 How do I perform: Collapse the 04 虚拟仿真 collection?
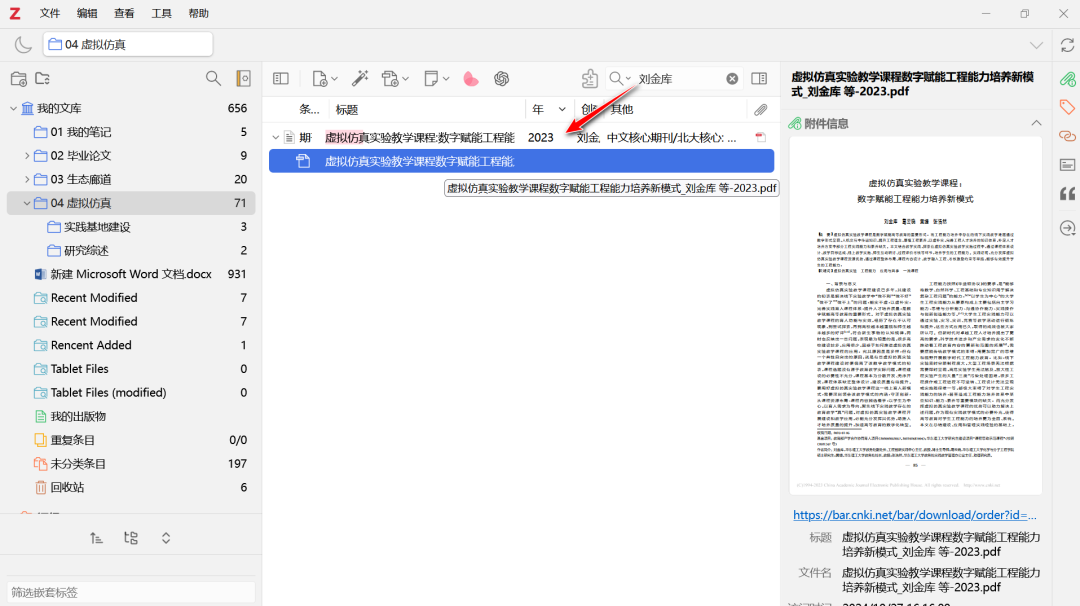[x=27, y=203]
